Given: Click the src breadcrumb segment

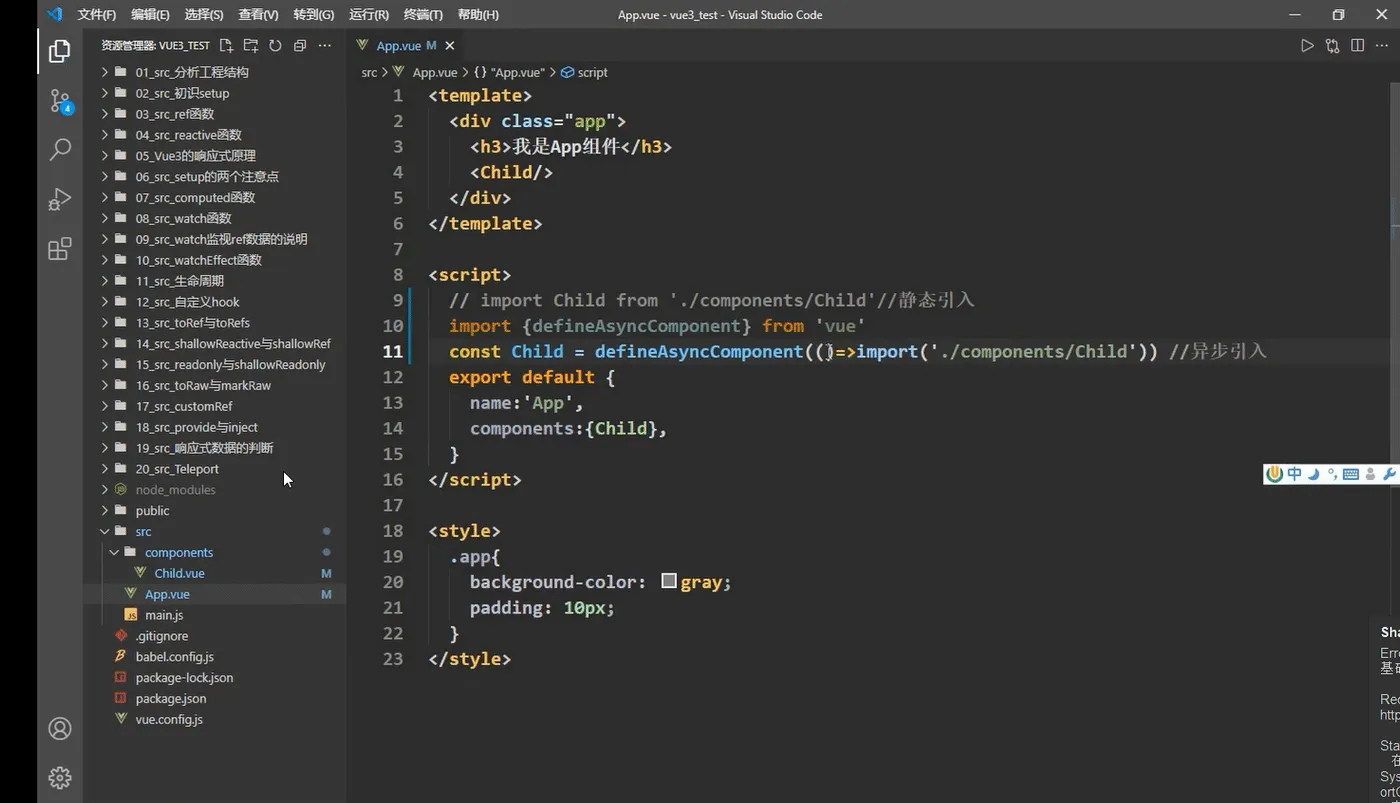Looking at the screenshot, I should coord(369,72).
